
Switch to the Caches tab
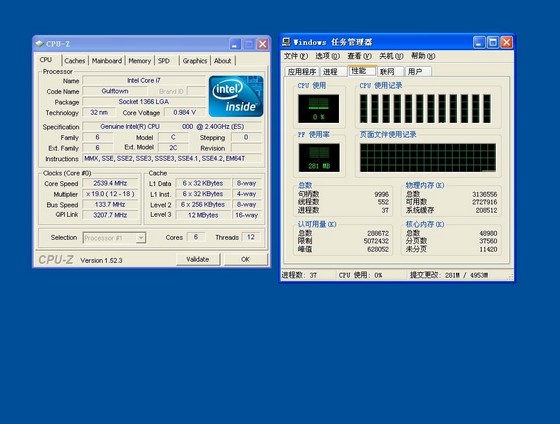[75, 61]
